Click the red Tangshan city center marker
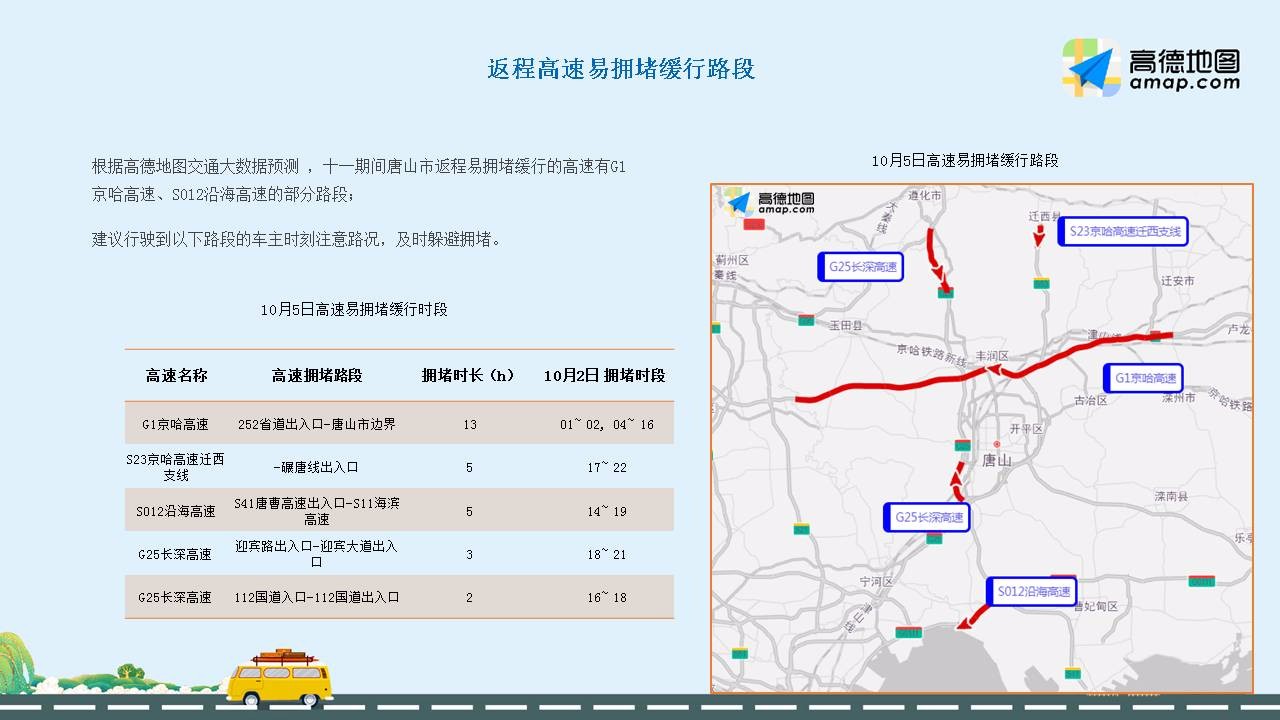The height and width of the screenshot is (720, 1280). (996, 444)
